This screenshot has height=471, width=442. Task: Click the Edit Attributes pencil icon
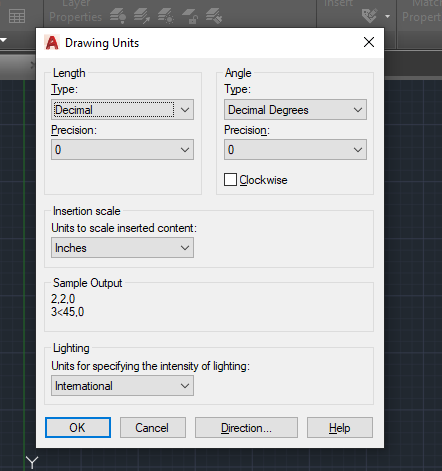[369, 16]
